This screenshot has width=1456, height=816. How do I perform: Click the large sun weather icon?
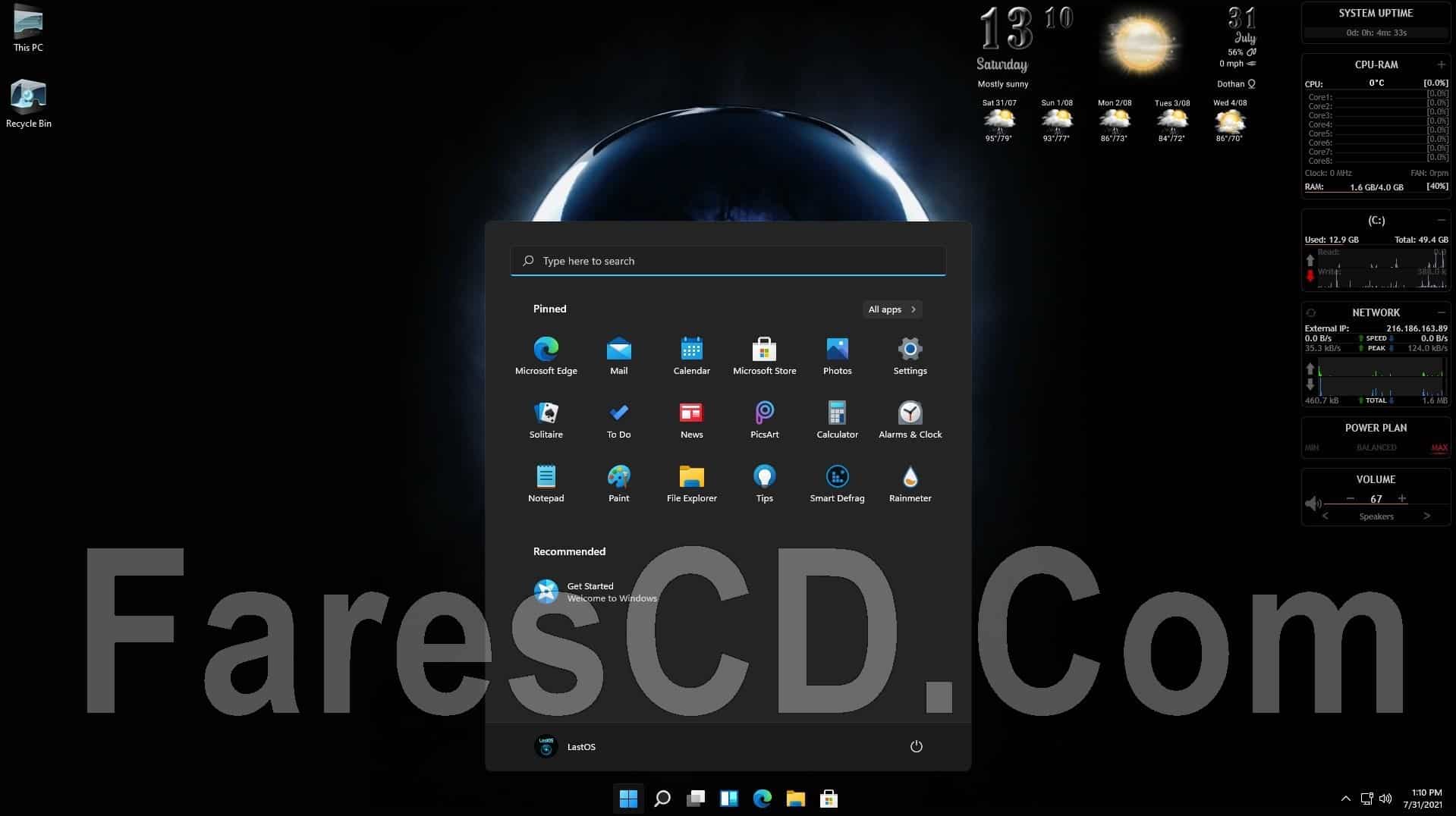(x=1140, y=44)
